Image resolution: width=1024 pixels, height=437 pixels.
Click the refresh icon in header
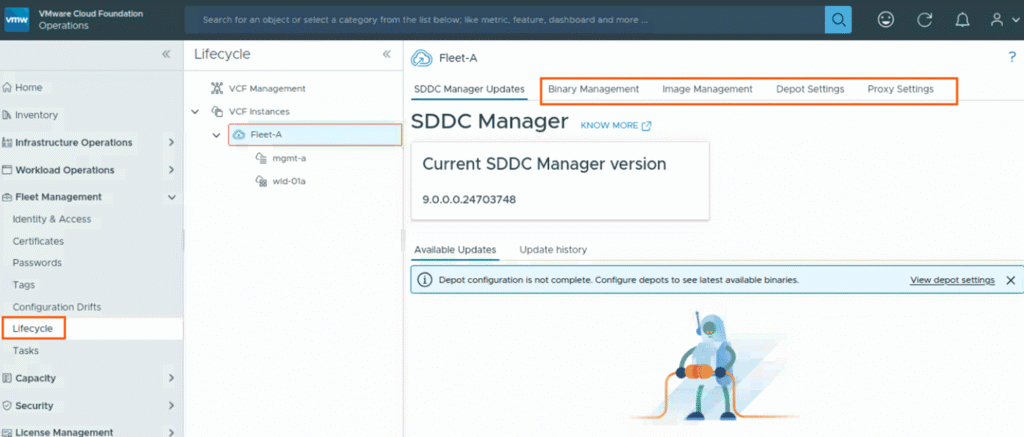click(x=925, y=19)
